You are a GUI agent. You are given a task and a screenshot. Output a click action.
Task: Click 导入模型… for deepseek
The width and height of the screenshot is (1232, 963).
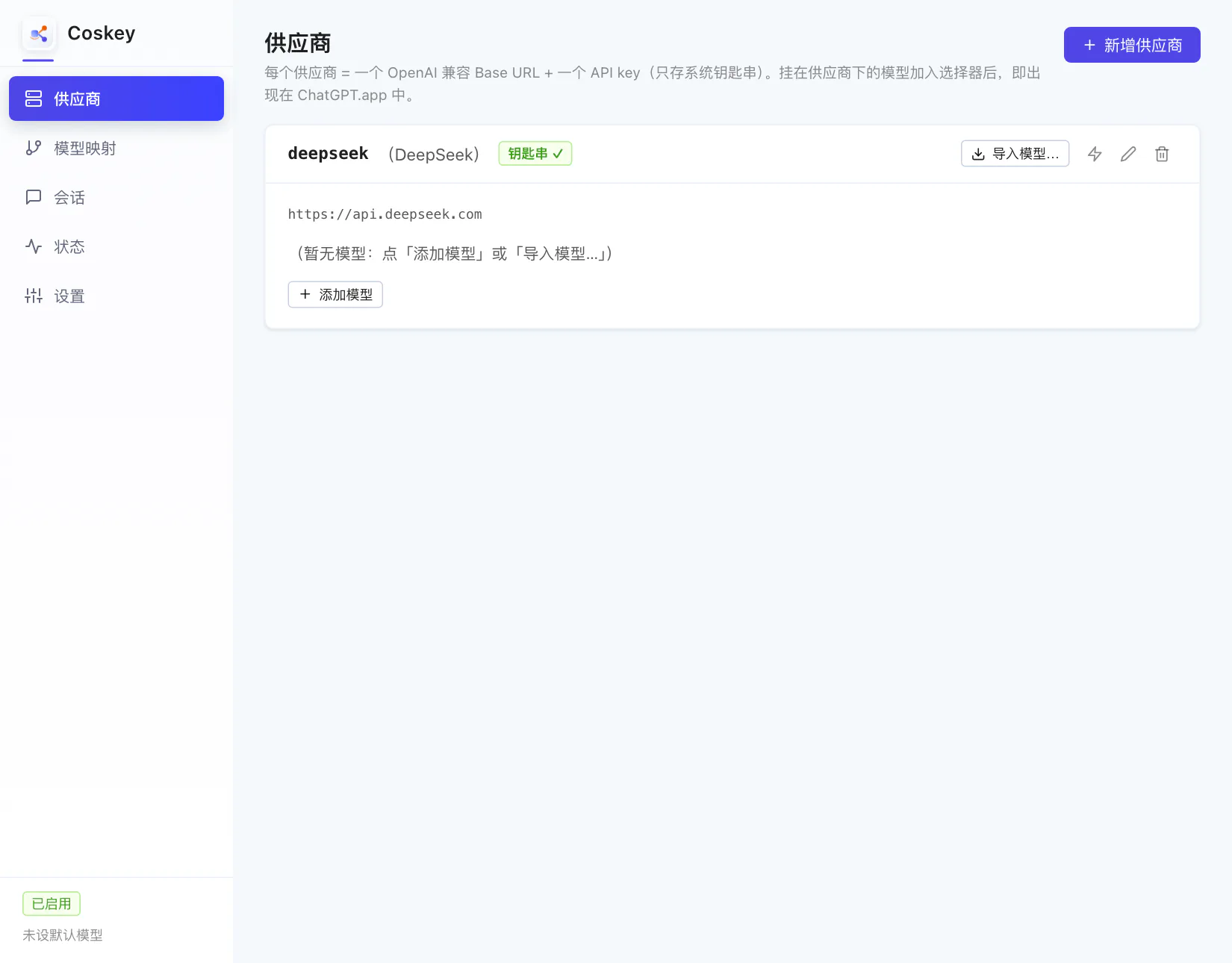(x=1015, y=154)
